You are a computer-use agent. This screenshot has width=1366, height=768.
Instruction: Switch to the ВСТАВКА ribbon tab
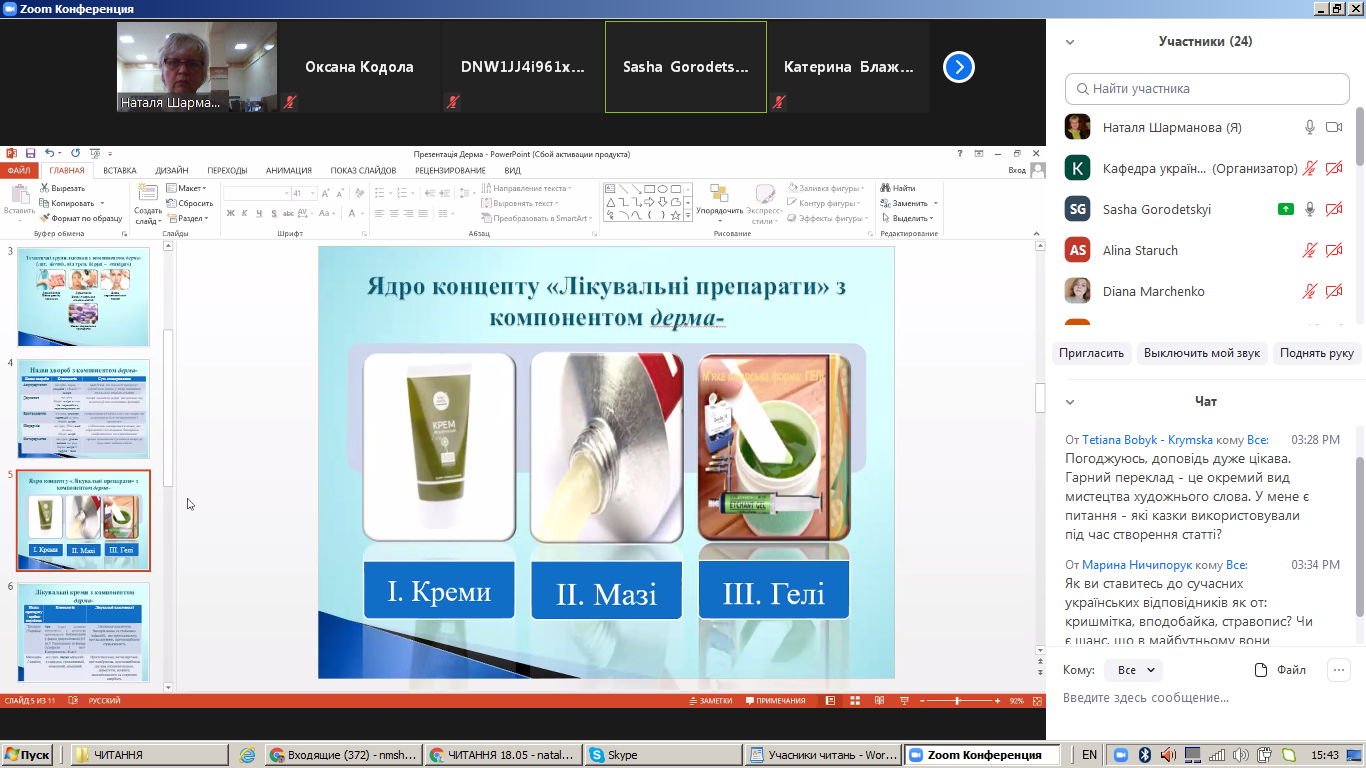[x=120, y=170]
